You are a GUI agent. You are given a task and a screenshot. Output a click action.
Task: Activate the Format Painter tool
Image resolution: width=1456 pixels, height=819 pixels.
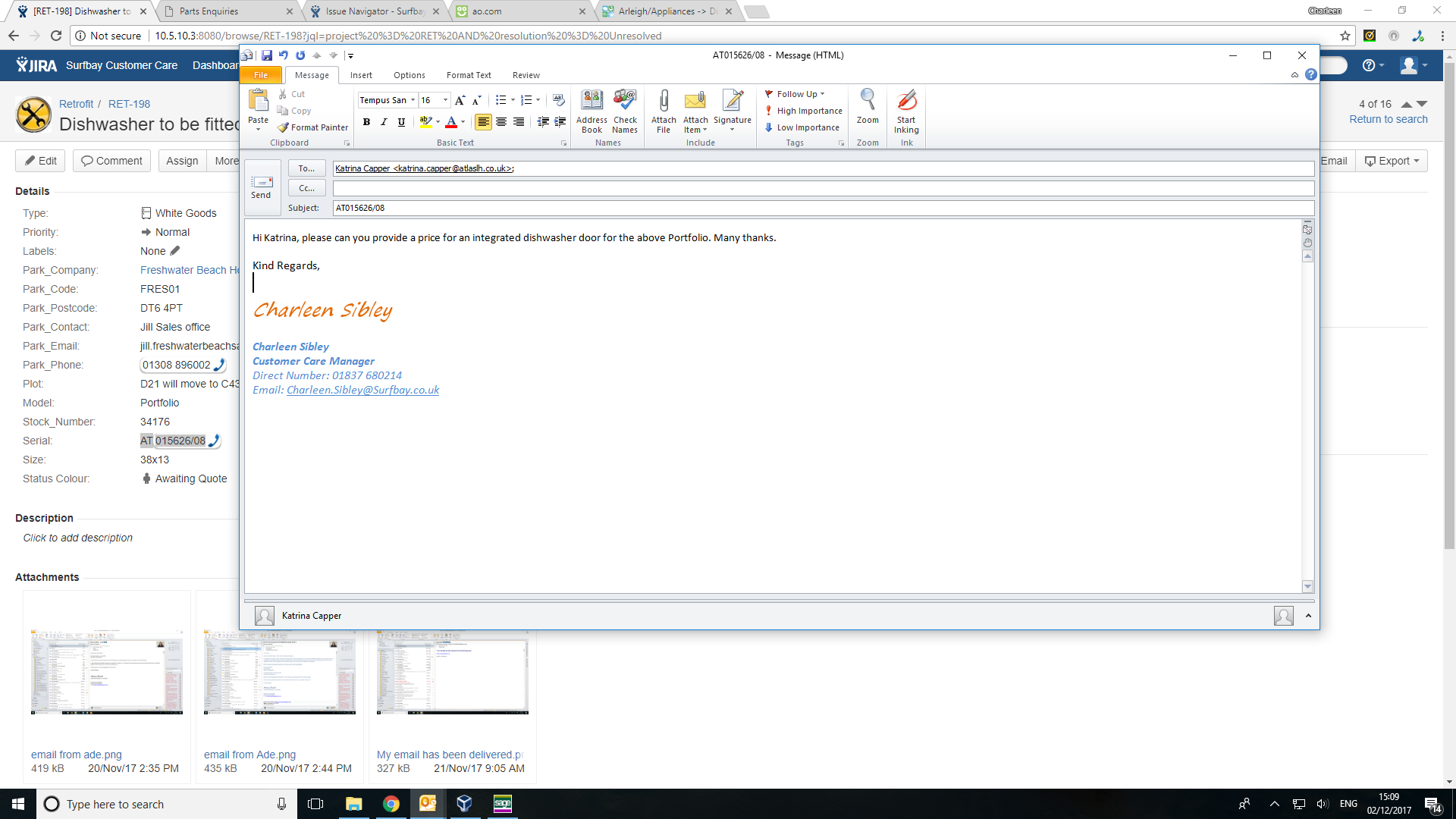312,127
